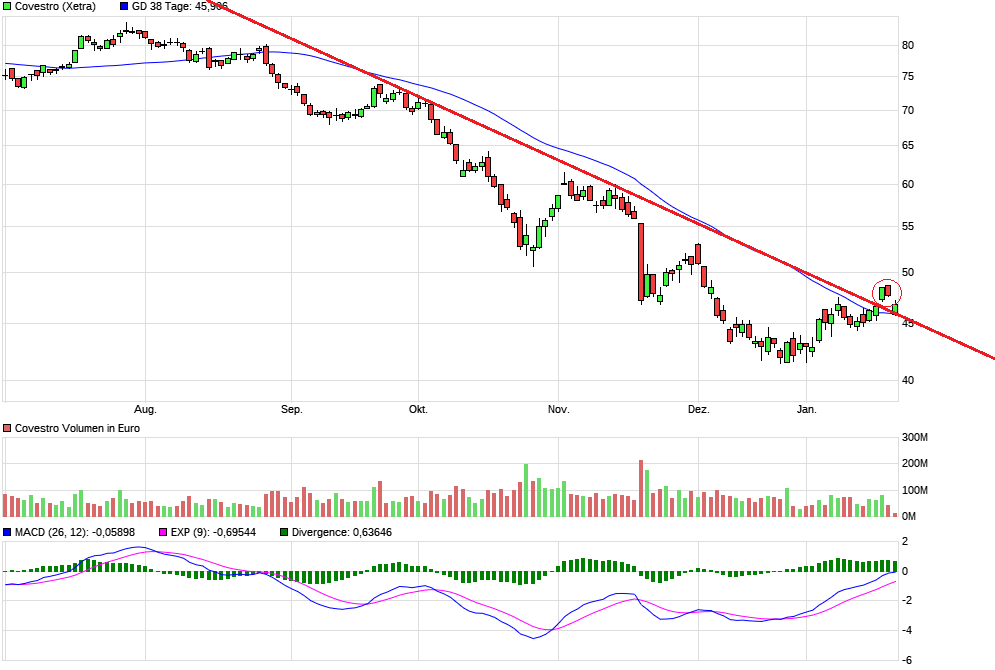Click the 'Nov.' month label
Screen dimensions: 995x670
558,409
